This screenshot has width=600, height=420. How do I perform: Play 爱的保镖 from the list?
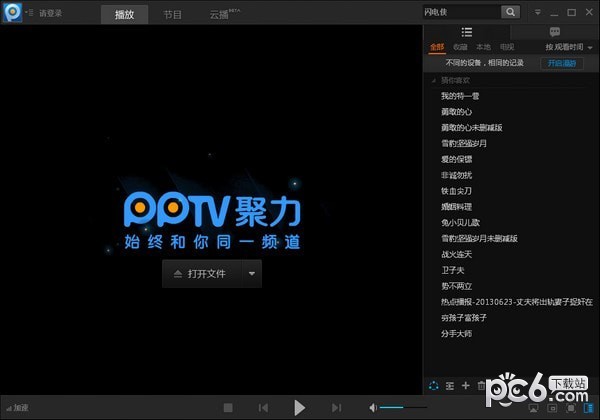(x=456, y=159)
